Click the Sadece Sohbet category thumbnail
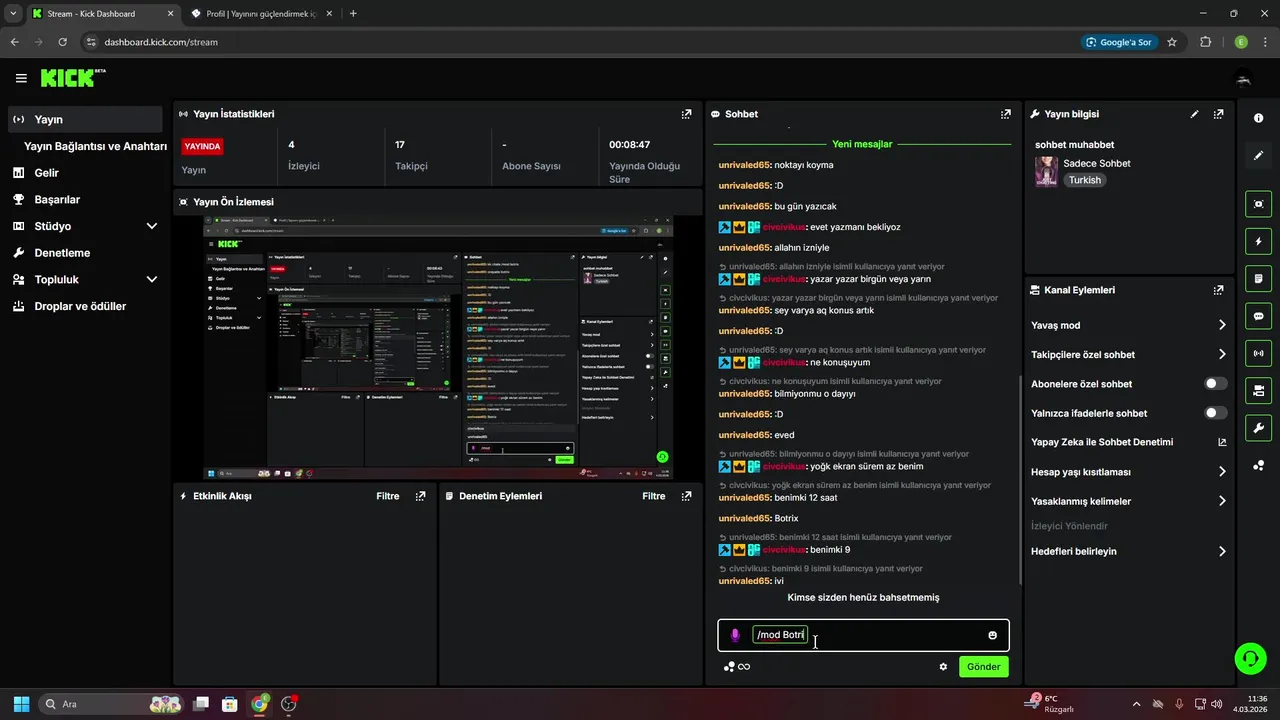Viewport: 1280px width, 720px height. (1046, 171)
